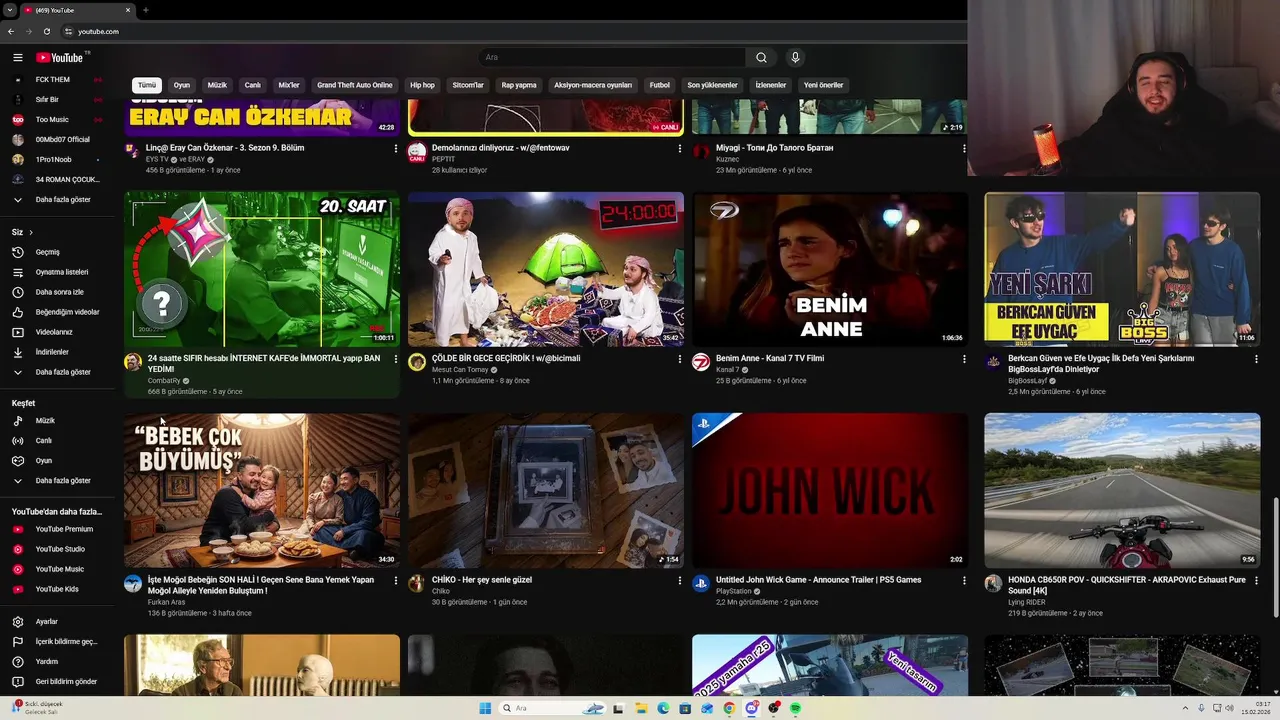Click the search magnifier button

[x=761, y=58]
